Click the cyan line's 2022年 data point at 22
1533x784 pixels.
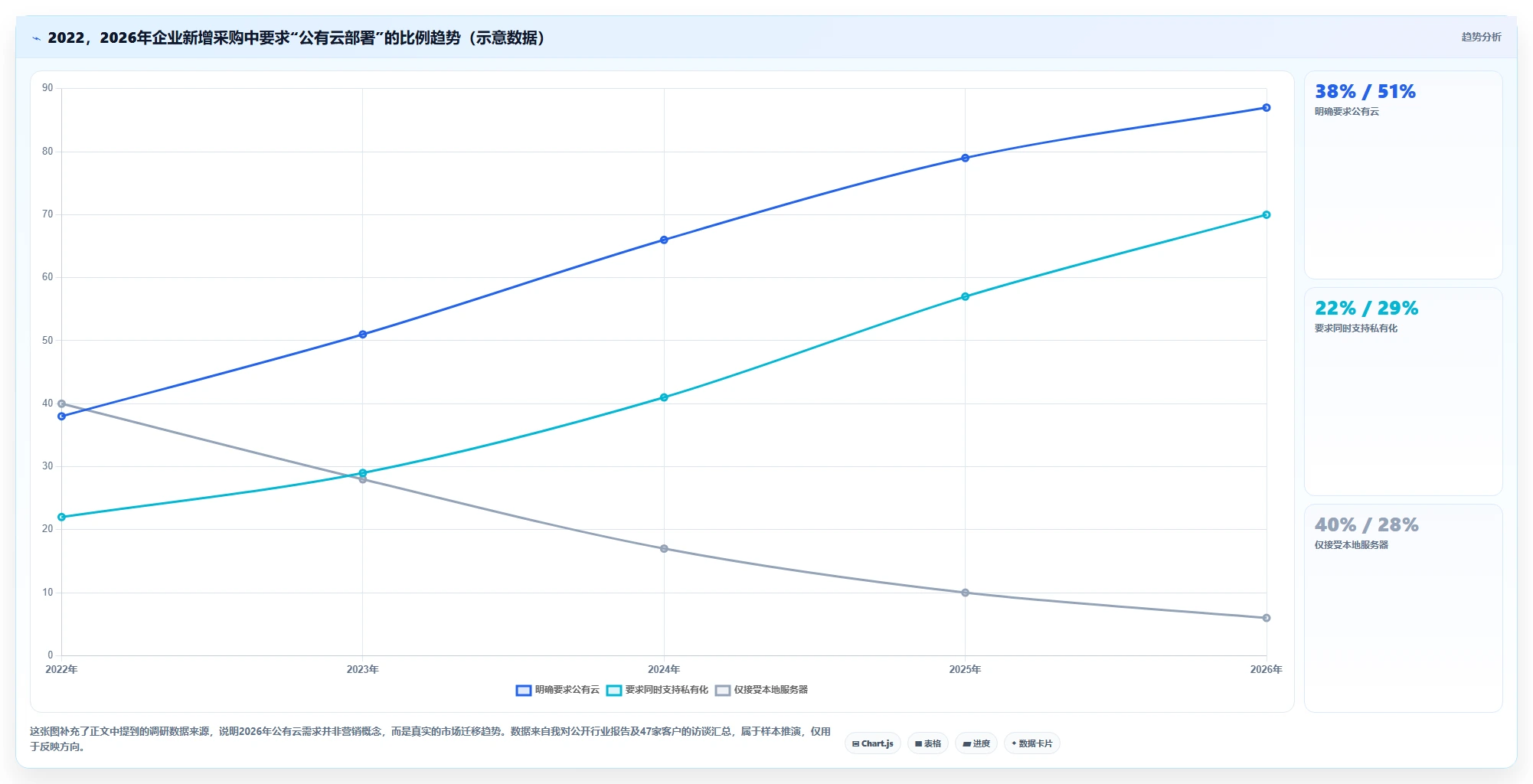coord(62,518)
